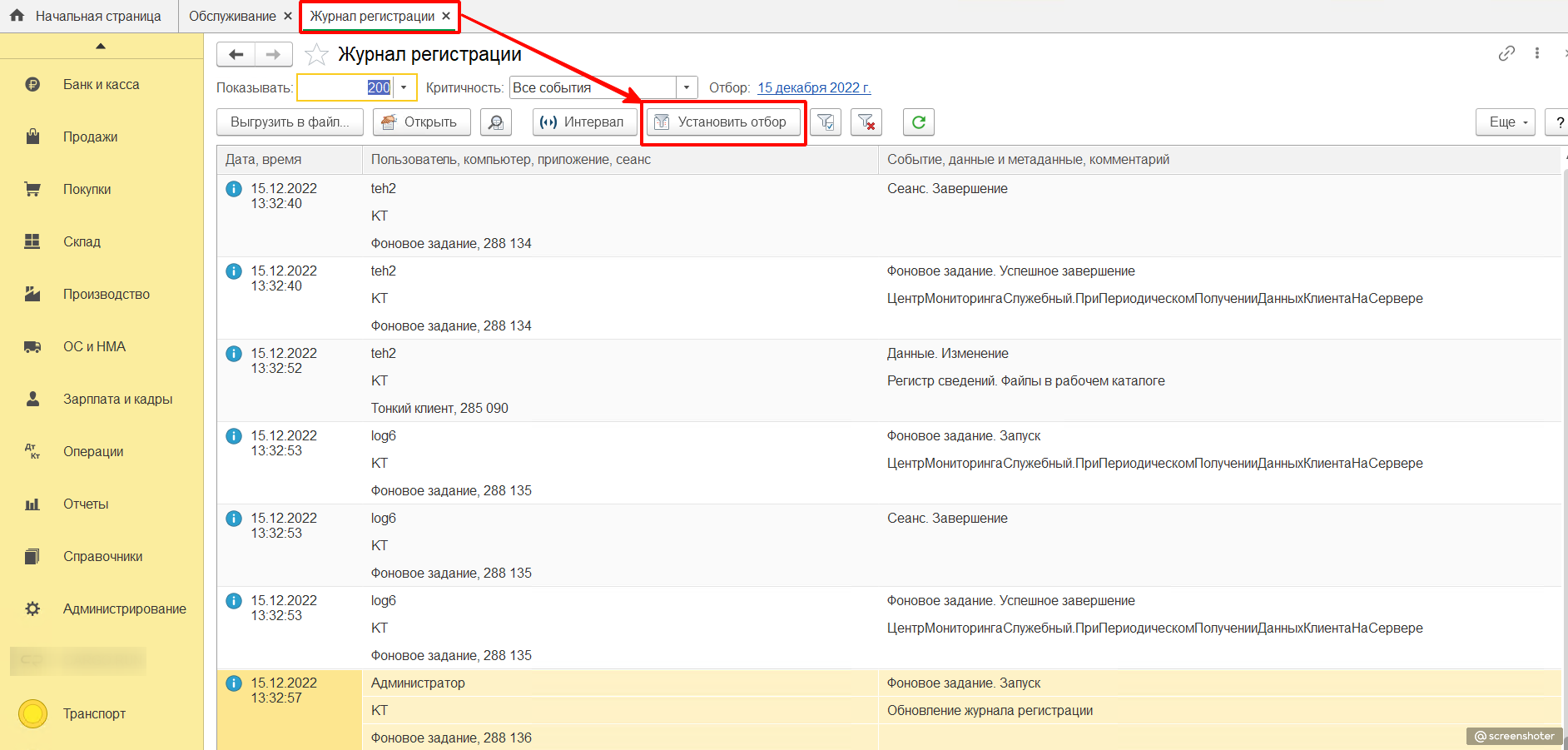Click the Показывать number input field

pyautogui.click(x=345, y=87)
